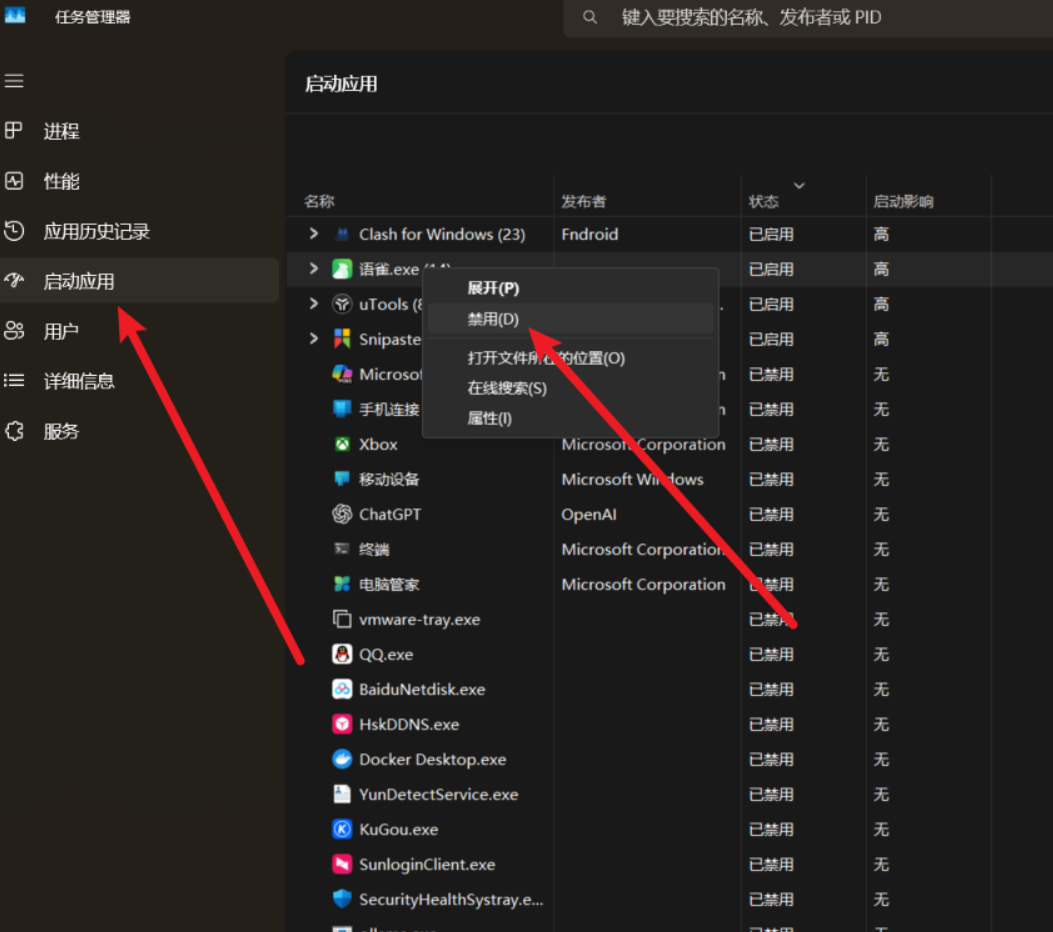Click the 应用历史记录 history icon

(14, 230)
